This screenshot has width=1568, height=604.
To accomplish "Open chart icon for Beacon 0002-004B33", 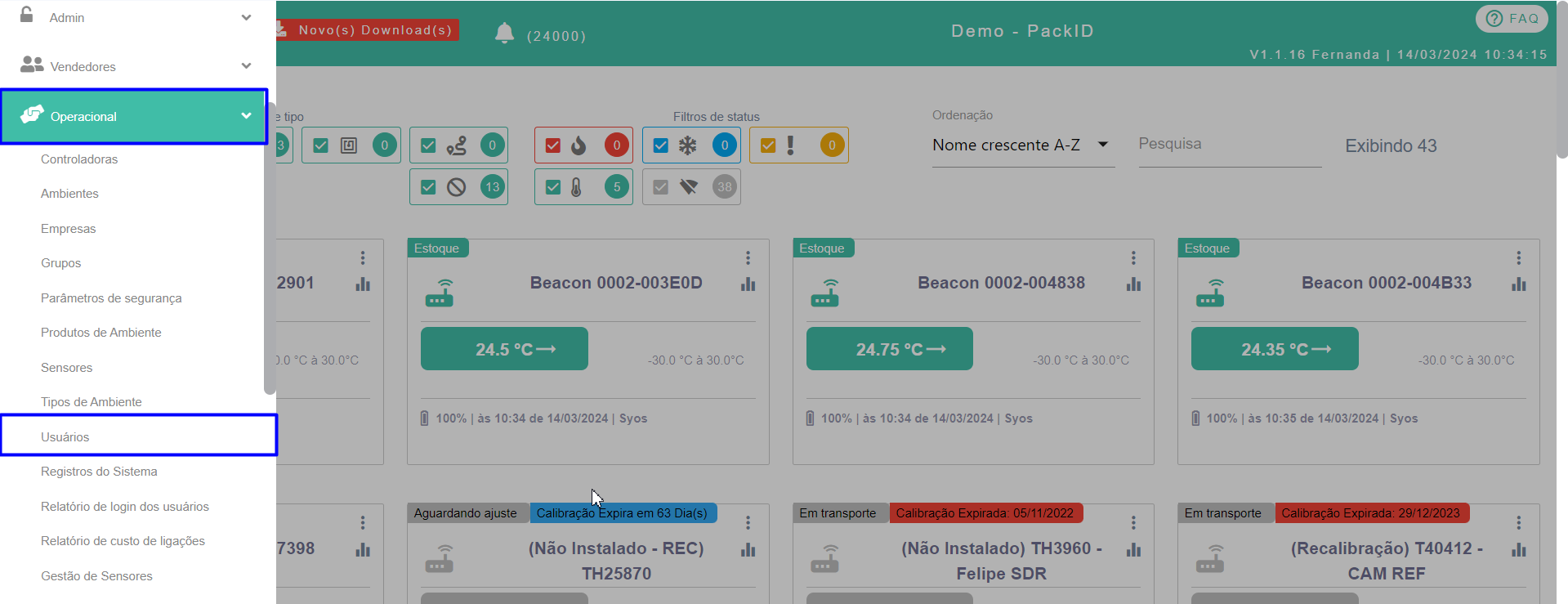I will click(x=1518, y=284).
